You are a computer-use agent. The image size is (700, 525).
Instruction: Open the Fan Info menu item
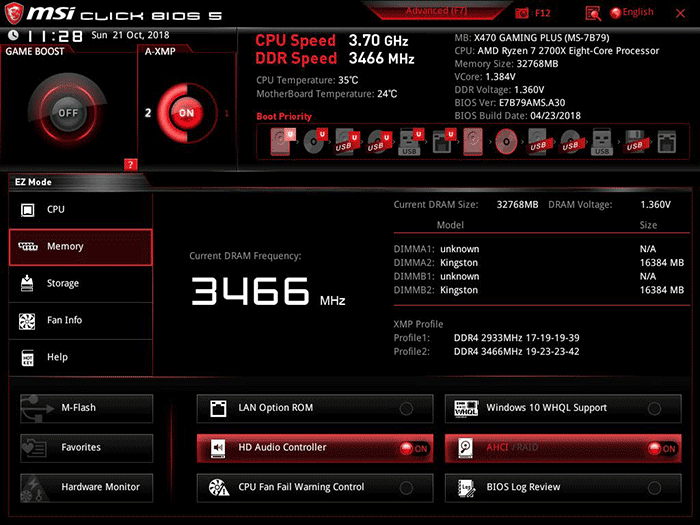pos(80,321)
